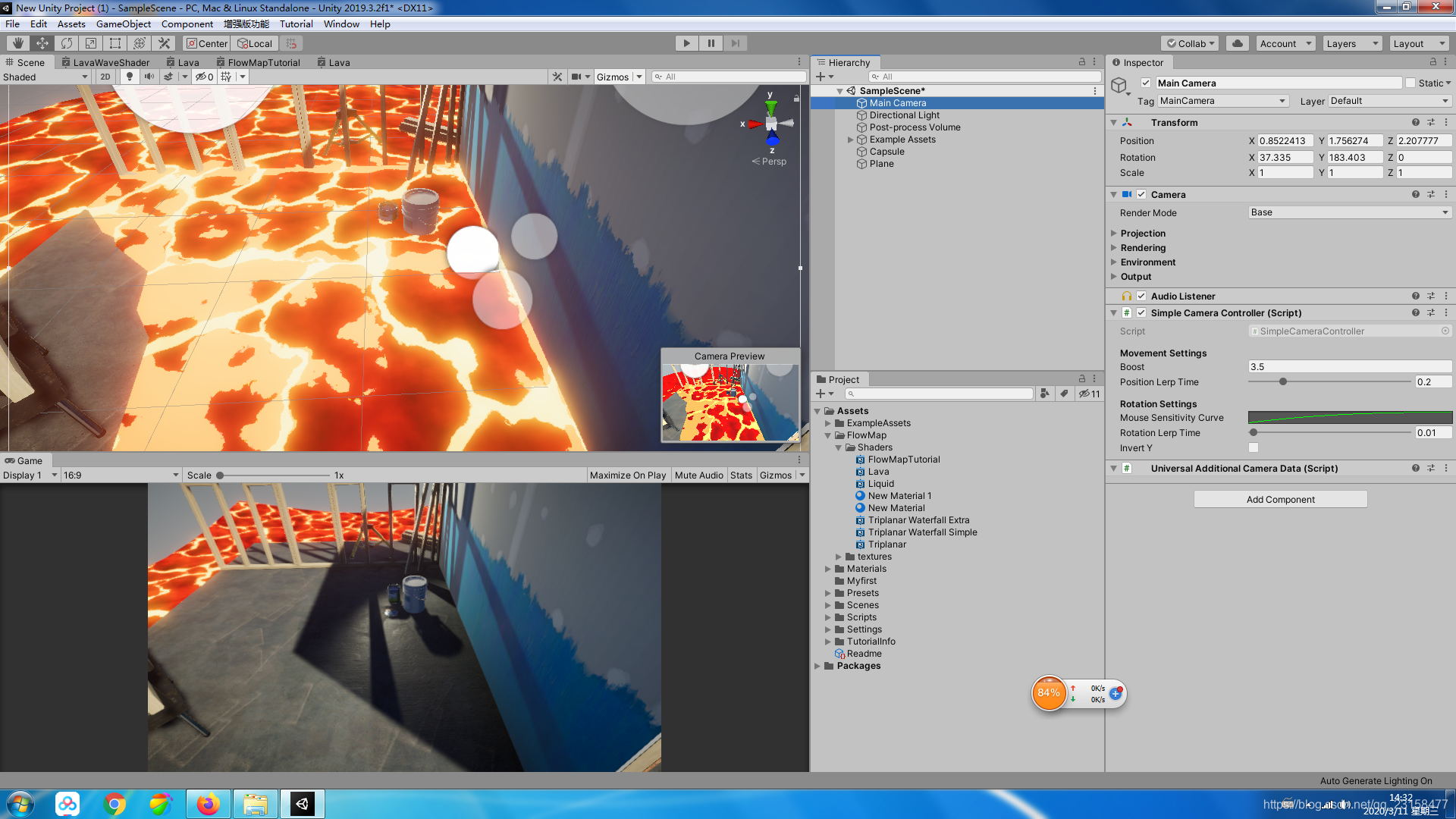Enable the Invert Y checkbox

[x=1254, y=447]
